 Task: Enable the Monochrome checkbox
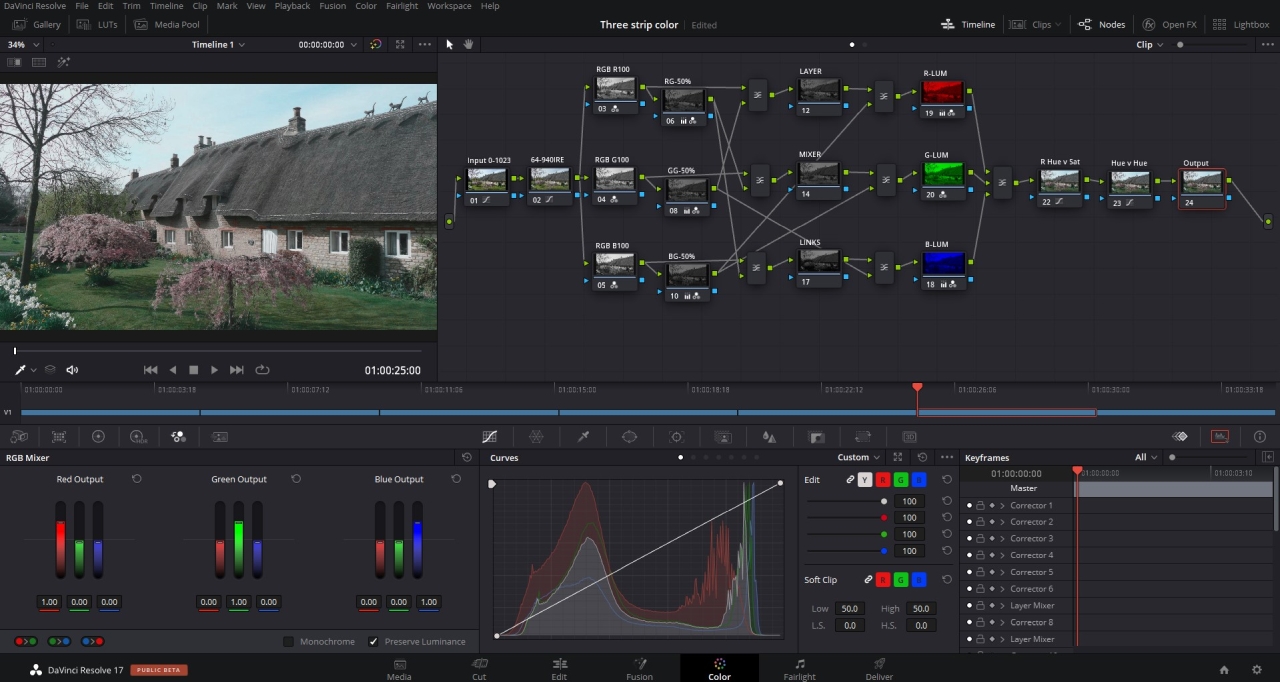(x=289, y=641)
